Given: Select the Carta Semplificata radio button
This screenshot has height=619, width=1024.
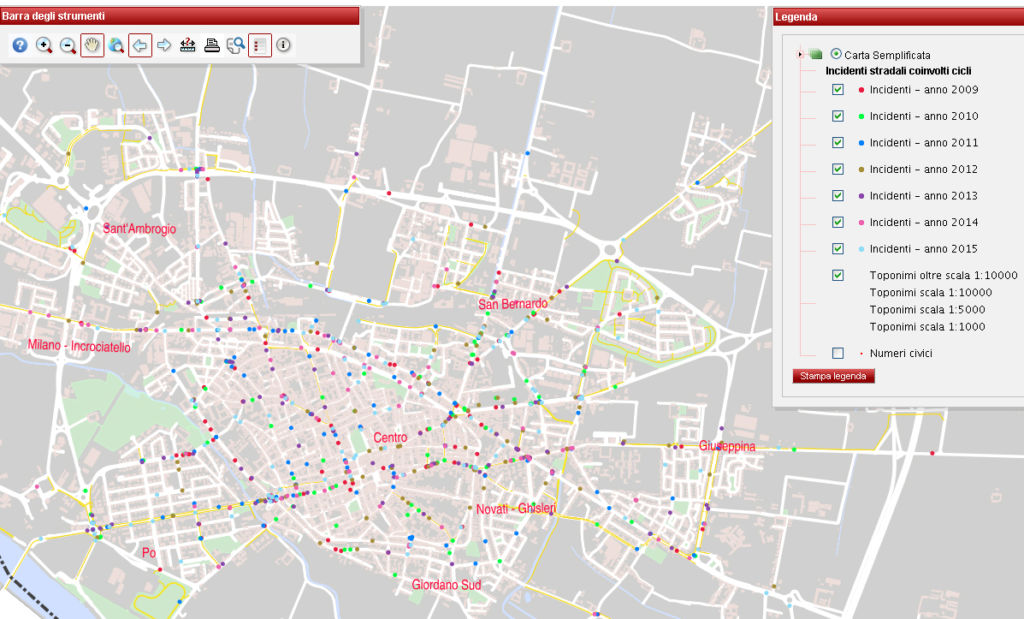Looking at the screenshot, I should [x=836, y=54].
